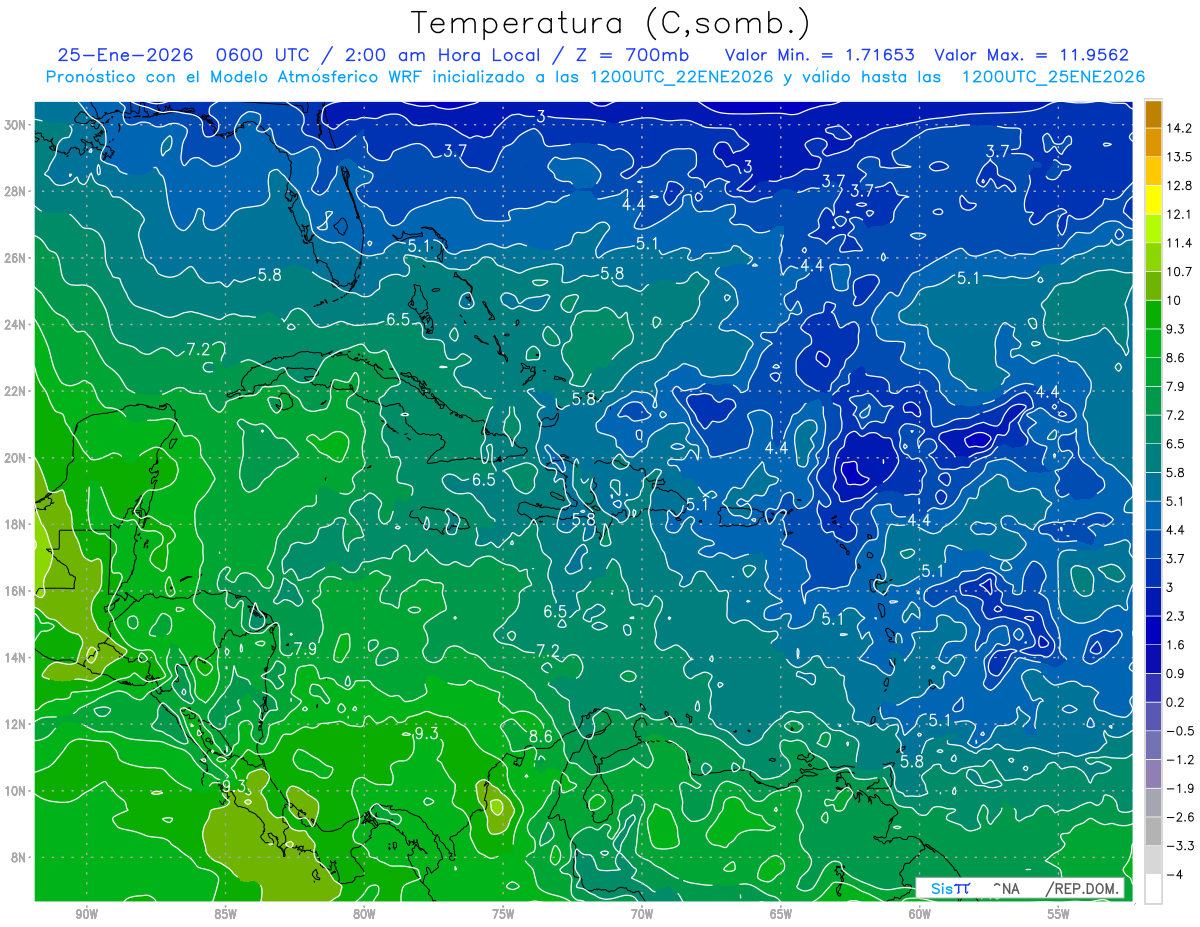The width and height of the screenshot is (1200, 927).
Task: Click the 10N latitude axis label
Action: (14, 791)
